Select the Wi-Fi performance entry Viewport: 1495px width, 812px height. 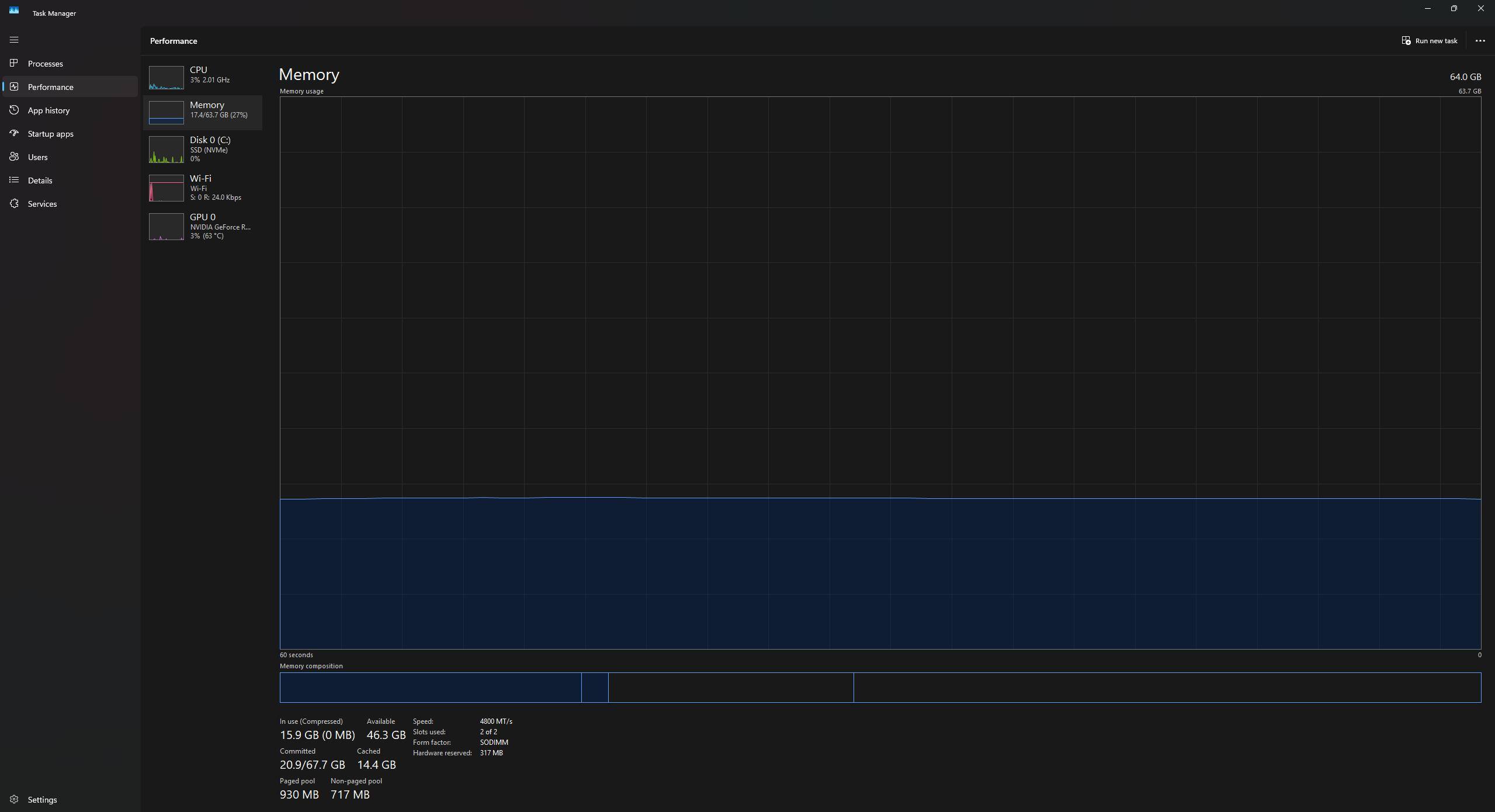202,188
